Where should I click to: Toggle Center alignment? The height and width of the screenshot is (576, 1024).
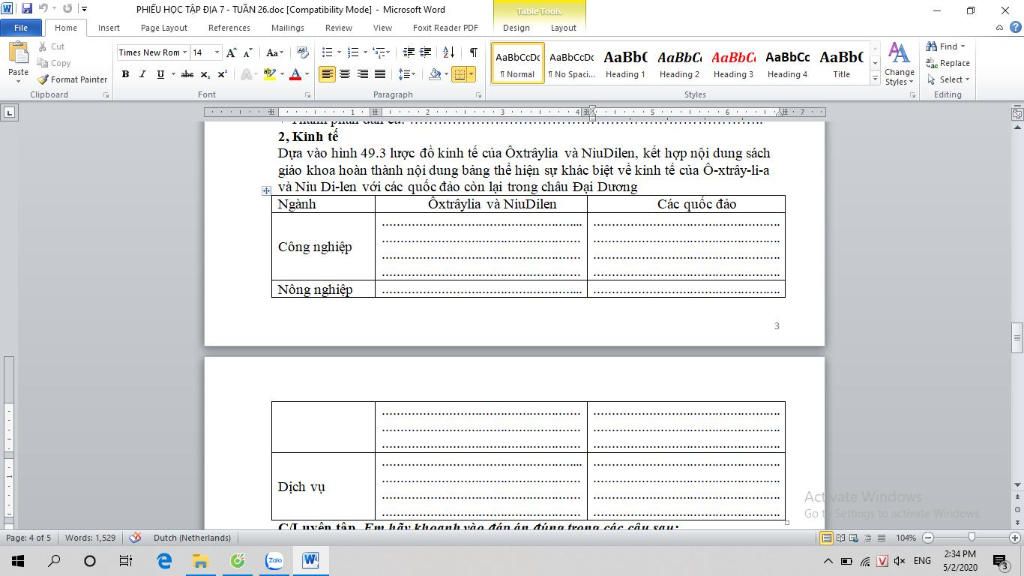pyautogui.click(x=345, y=74)
